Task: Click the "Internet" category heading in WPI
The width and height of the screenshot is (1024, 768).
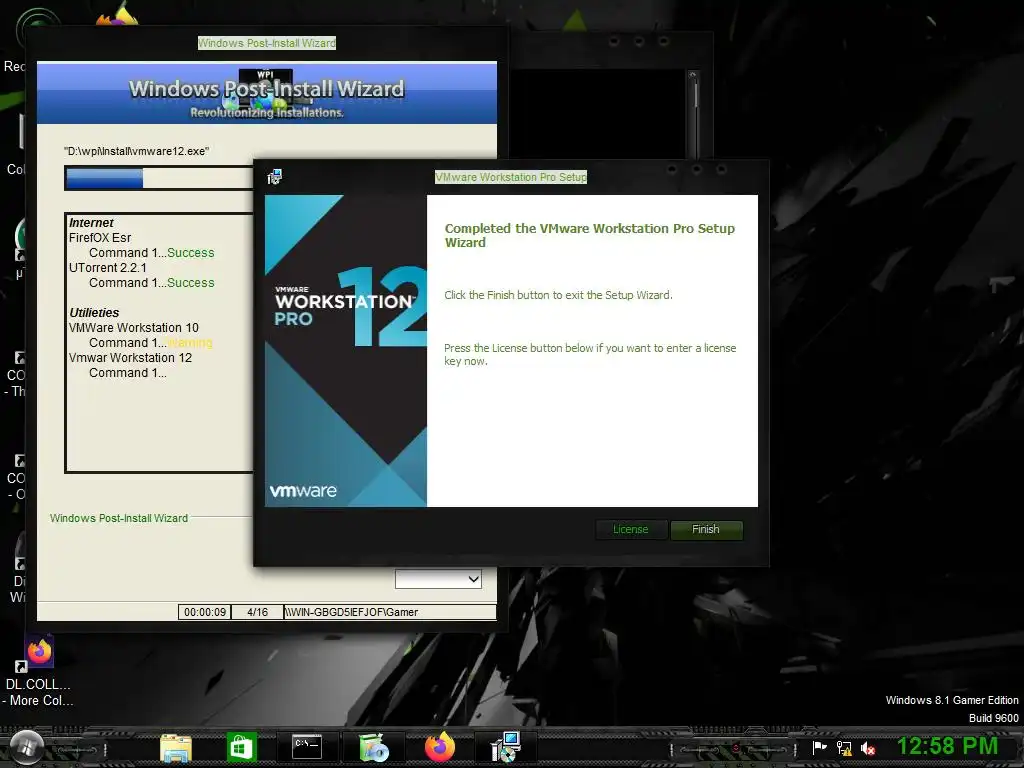Action: [x=91, y=223]
